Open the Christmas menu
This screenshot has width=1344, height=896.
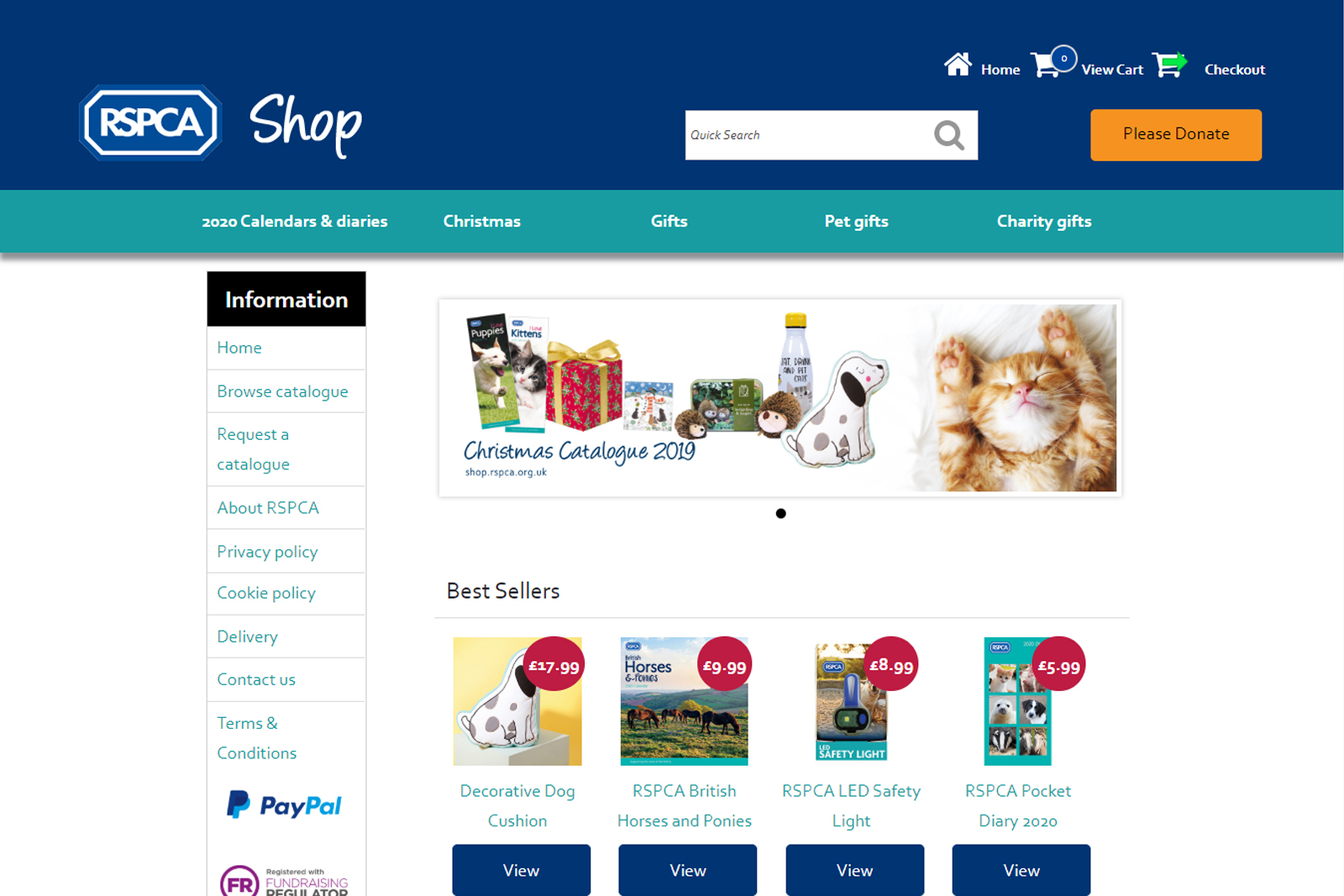pyautogui.click(x=482, y=222)
